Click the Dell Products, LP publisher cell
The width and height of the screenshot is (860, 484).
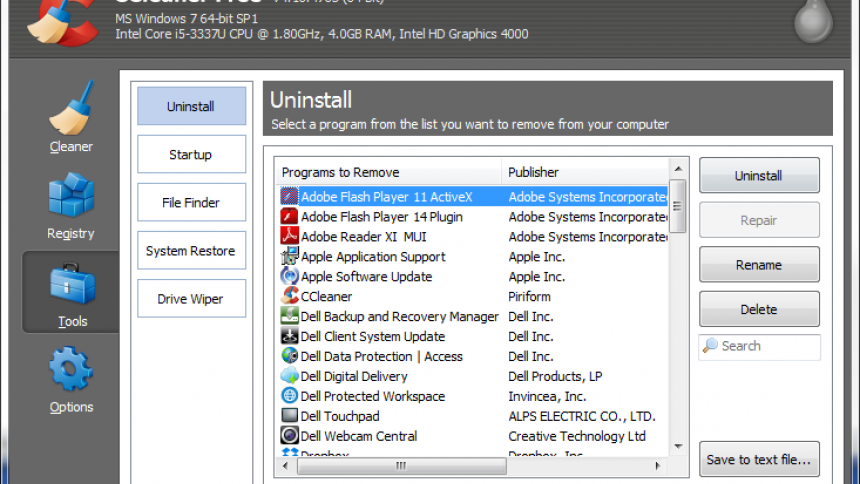click(x=555, y=376)
